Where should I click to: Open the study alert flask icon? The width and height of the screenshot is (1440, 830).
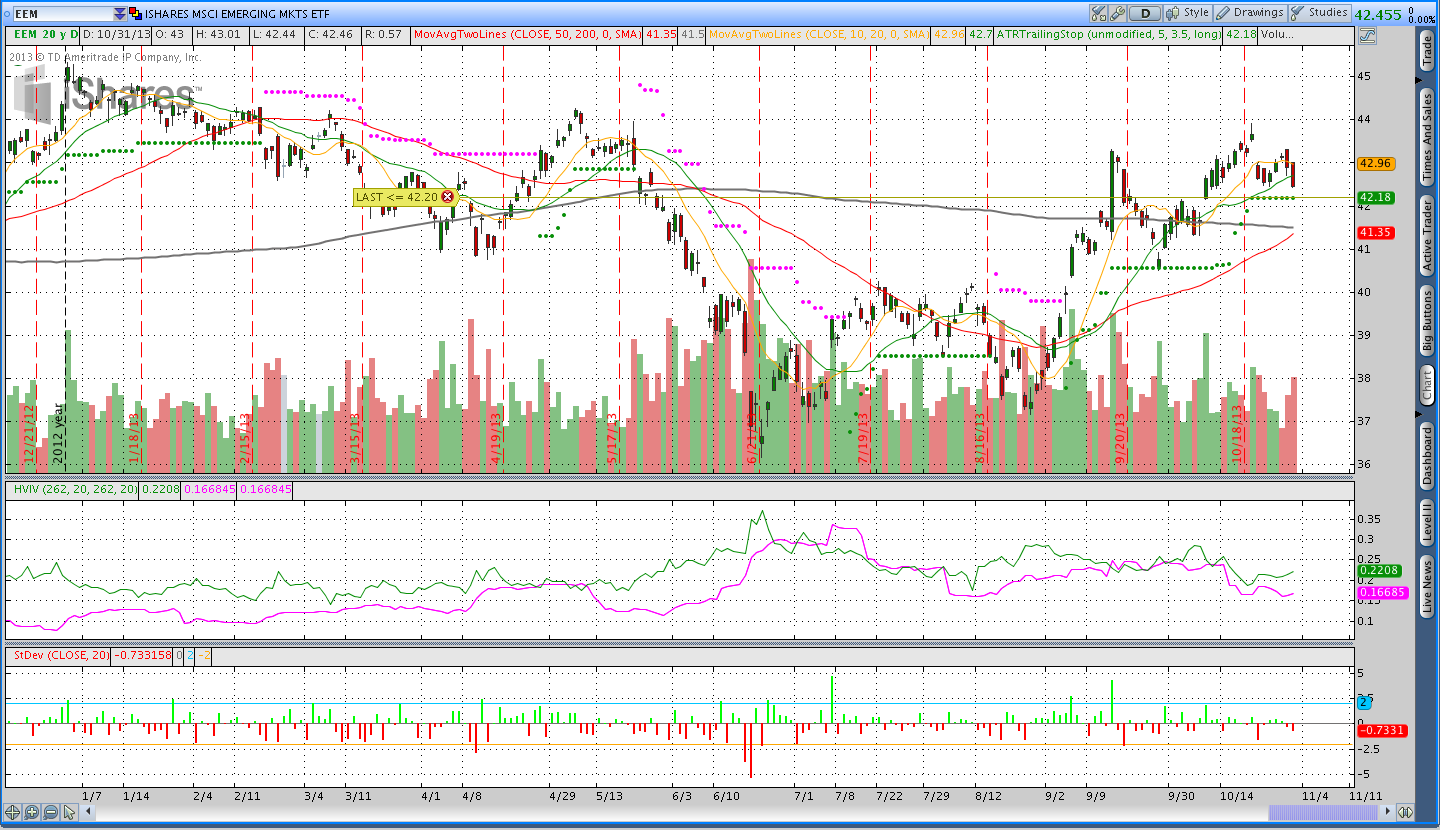(x=1098, y=13)
